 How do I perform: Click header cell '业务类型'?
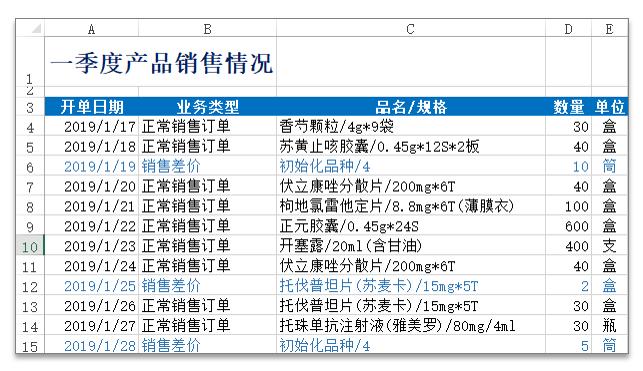click(x=207, y=107)
